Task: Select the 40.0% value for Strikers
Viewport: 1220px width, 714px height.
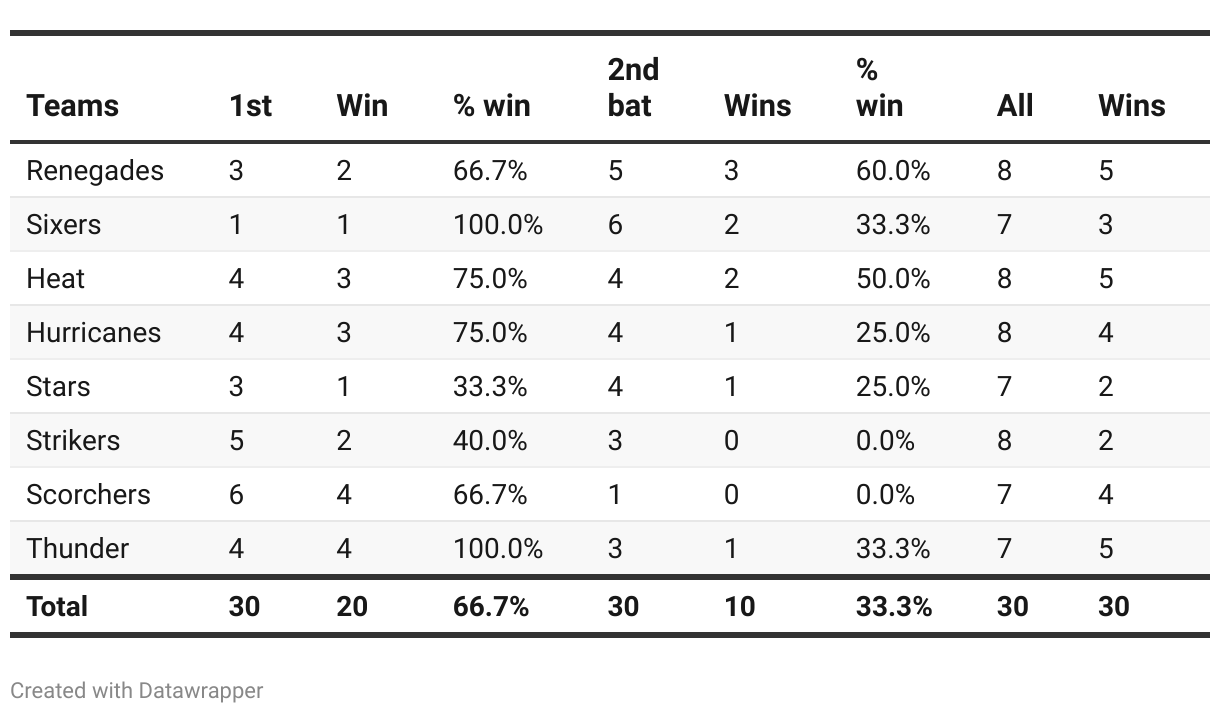Action: 489,440
